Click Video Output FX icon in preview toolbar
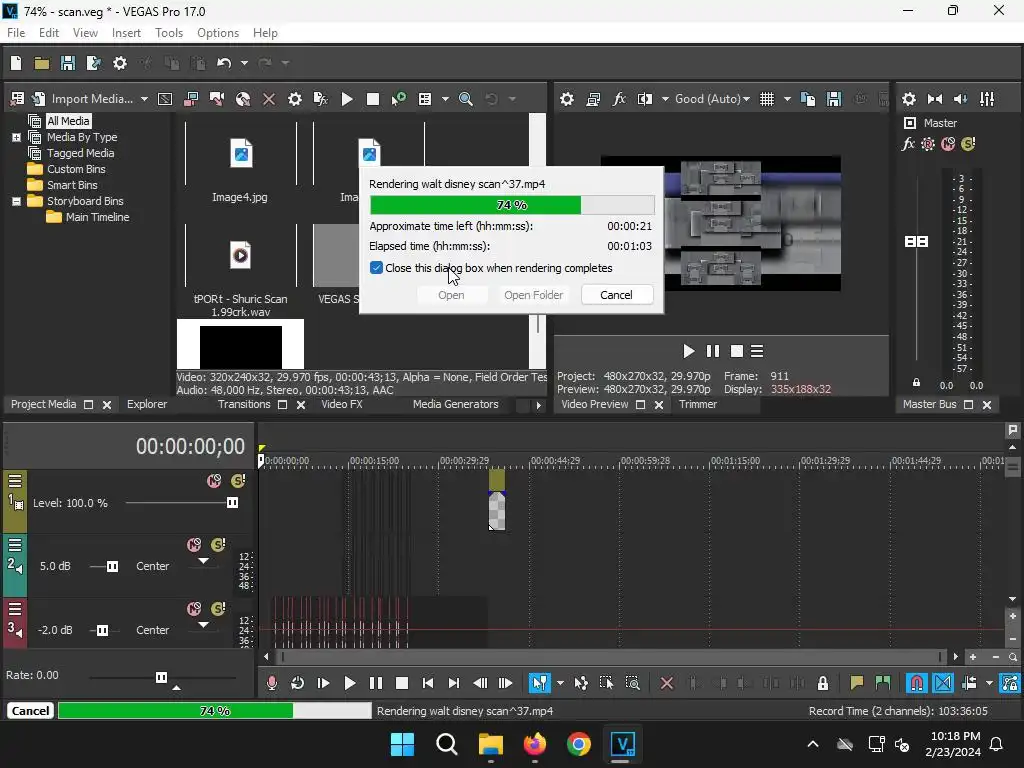 click(619, 99)
